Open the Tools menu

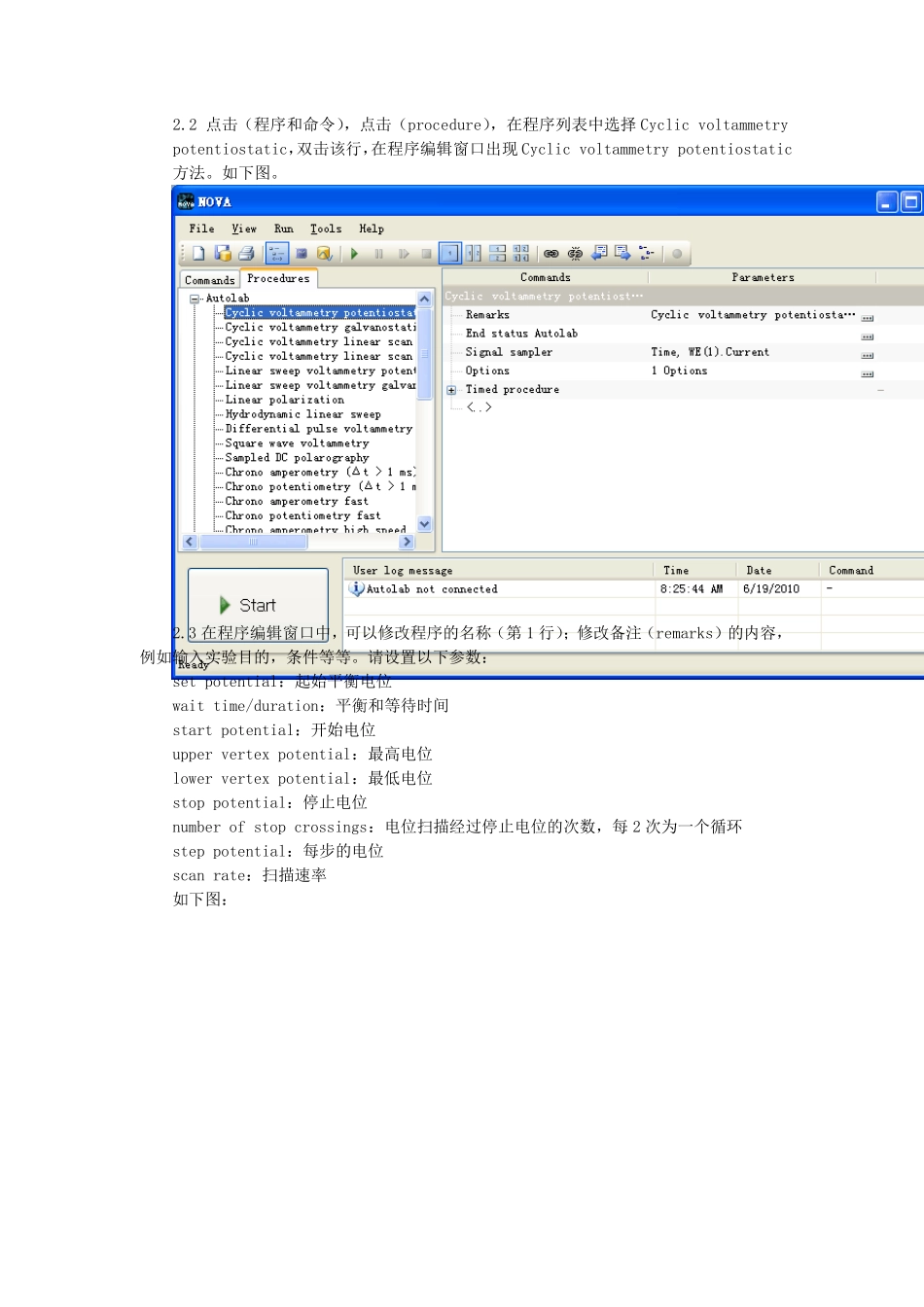(326, 229)
